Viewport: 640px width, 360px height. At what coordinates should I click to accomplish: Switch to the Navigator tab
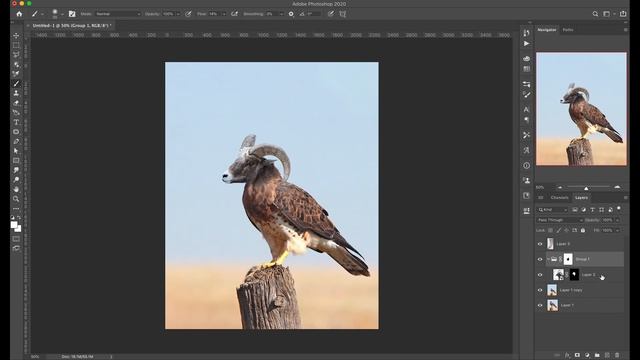coord(547,30)
